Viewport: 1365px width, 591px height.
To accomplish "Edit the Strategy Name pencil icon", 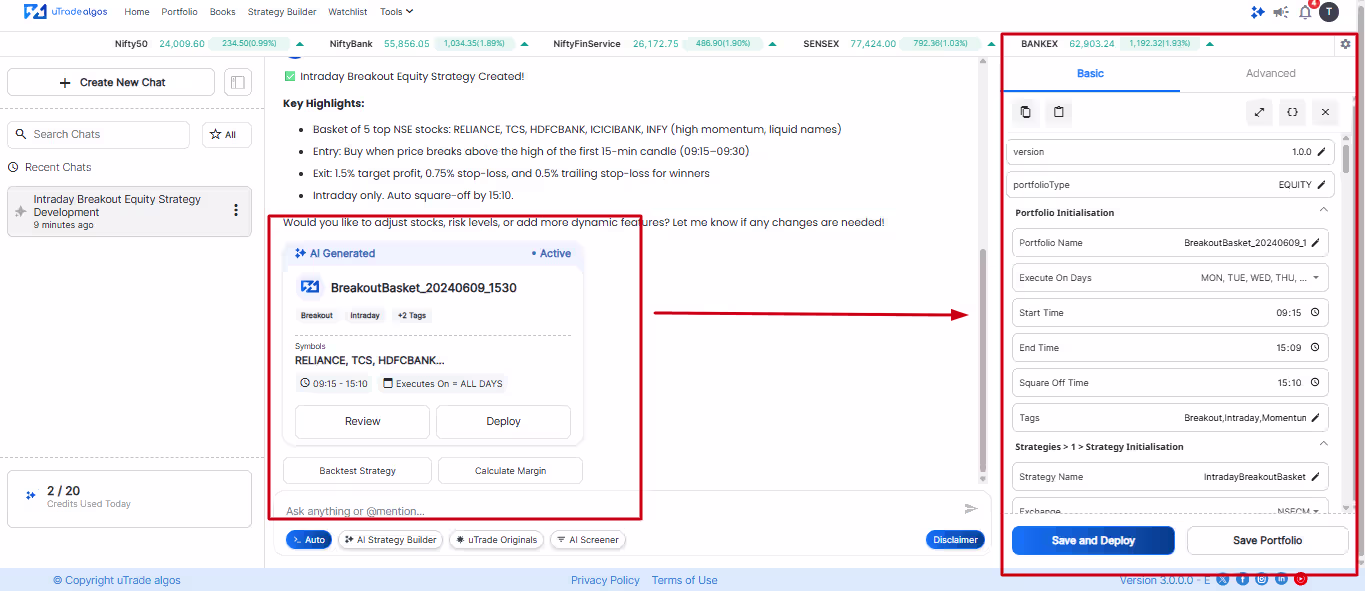I will tap(1315, 477).
